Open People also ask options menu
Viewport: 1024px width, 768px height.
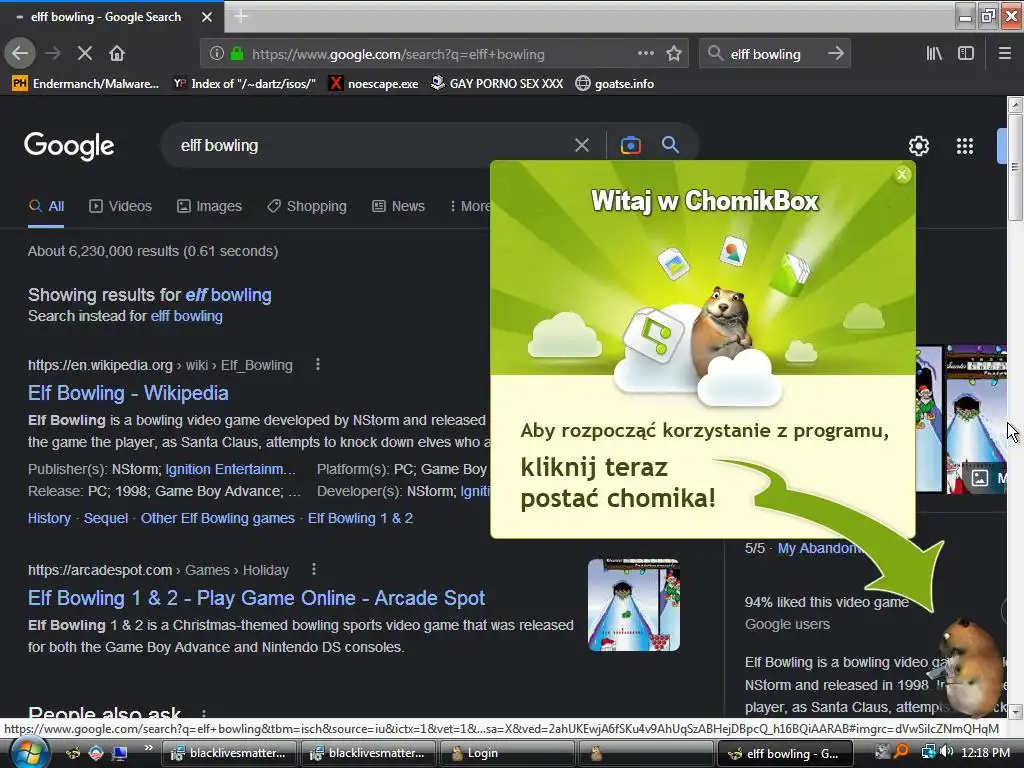[204, 712]
